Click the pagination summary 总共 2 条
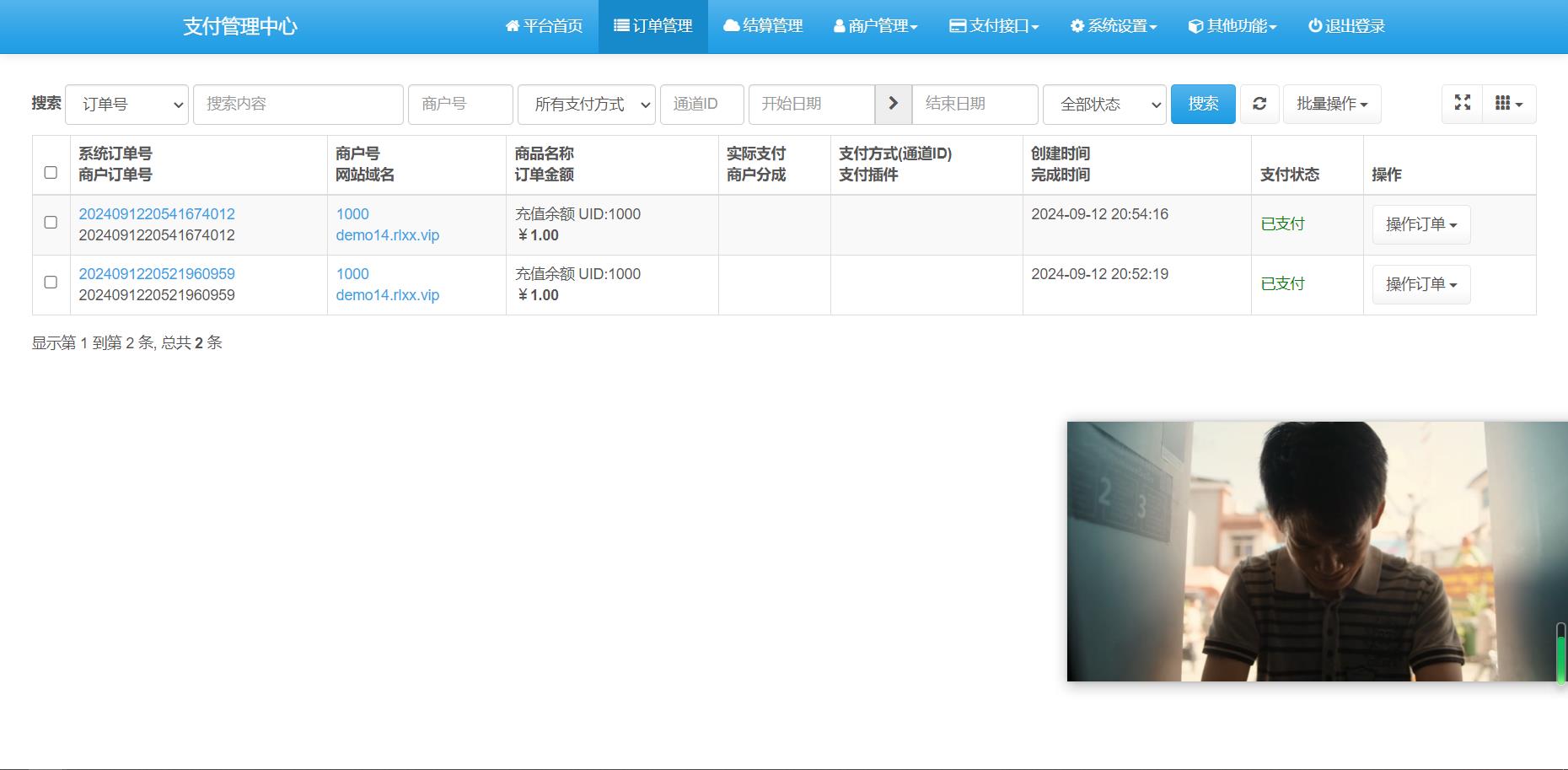The height and width of the screenshot is (770, 1568). (x=191, y=343)
